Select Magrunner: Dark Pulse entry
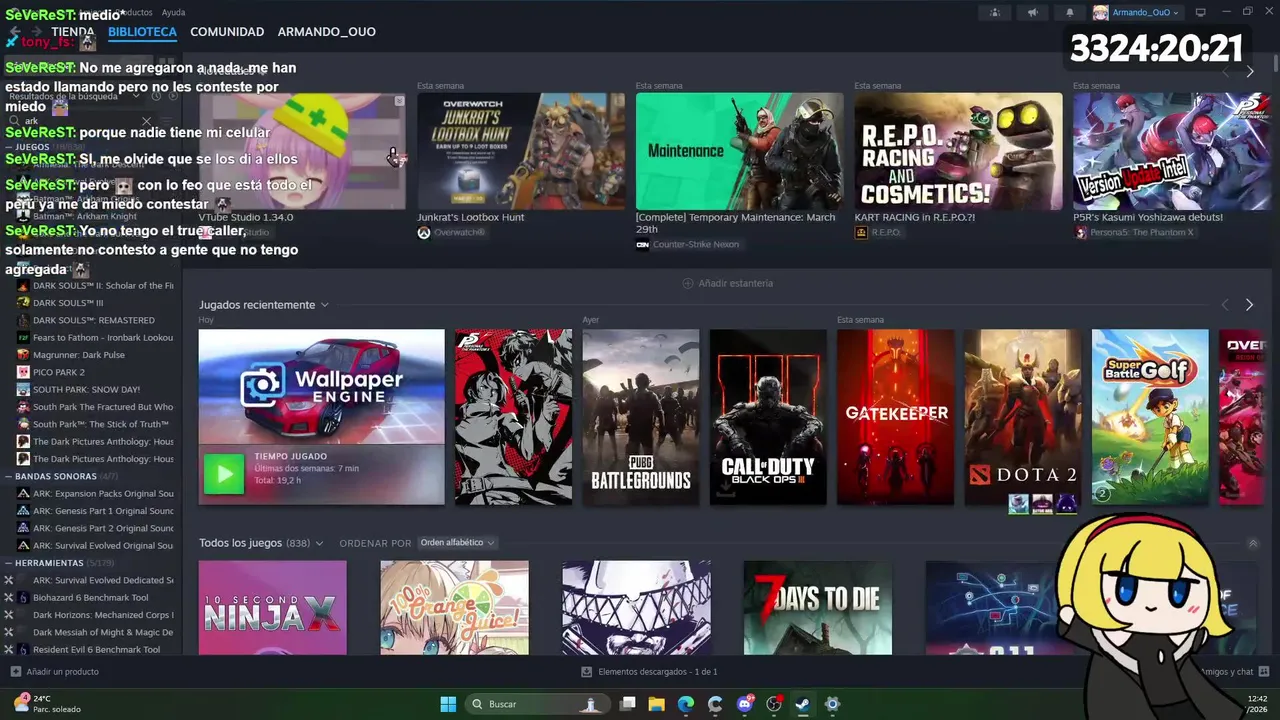The width and height of the screenshot is (1280, 720). (79, 355)
